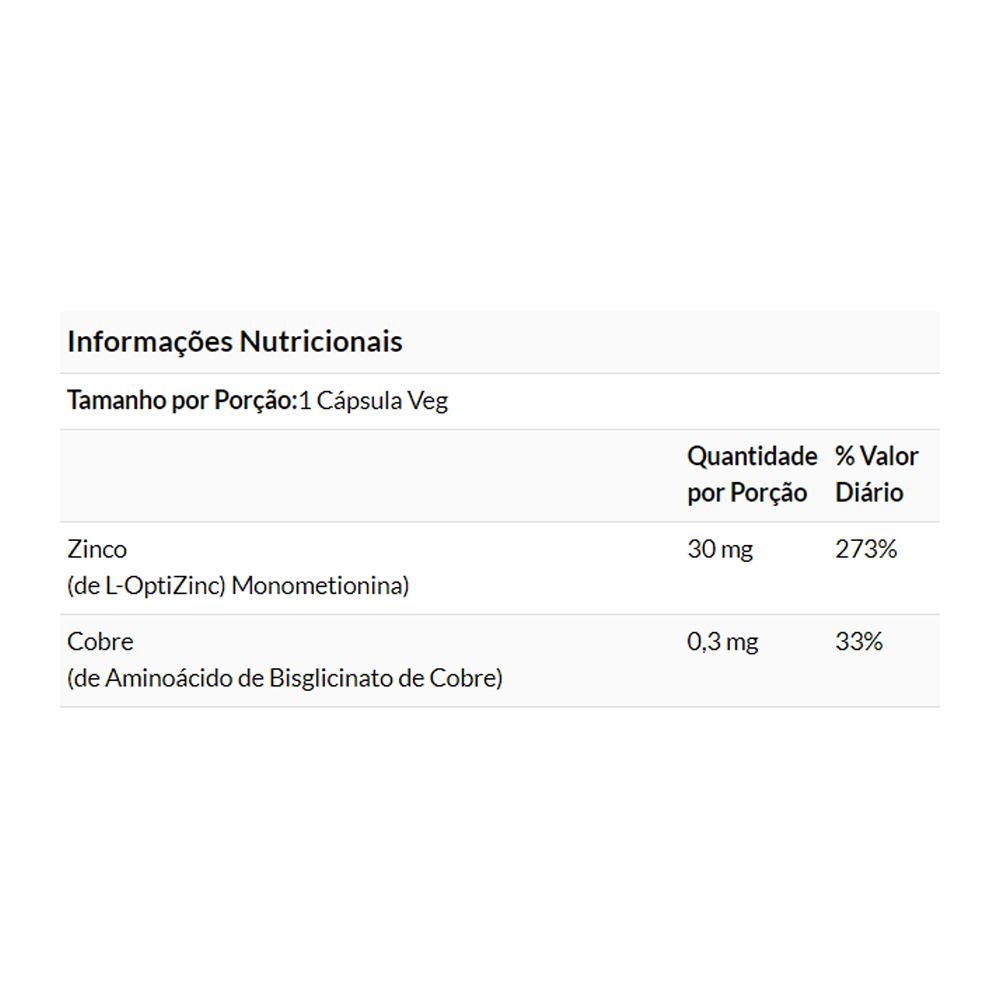Click the word Diário in the header
The height and width of the screenshot is (1000, 1000).
(869, 493)
